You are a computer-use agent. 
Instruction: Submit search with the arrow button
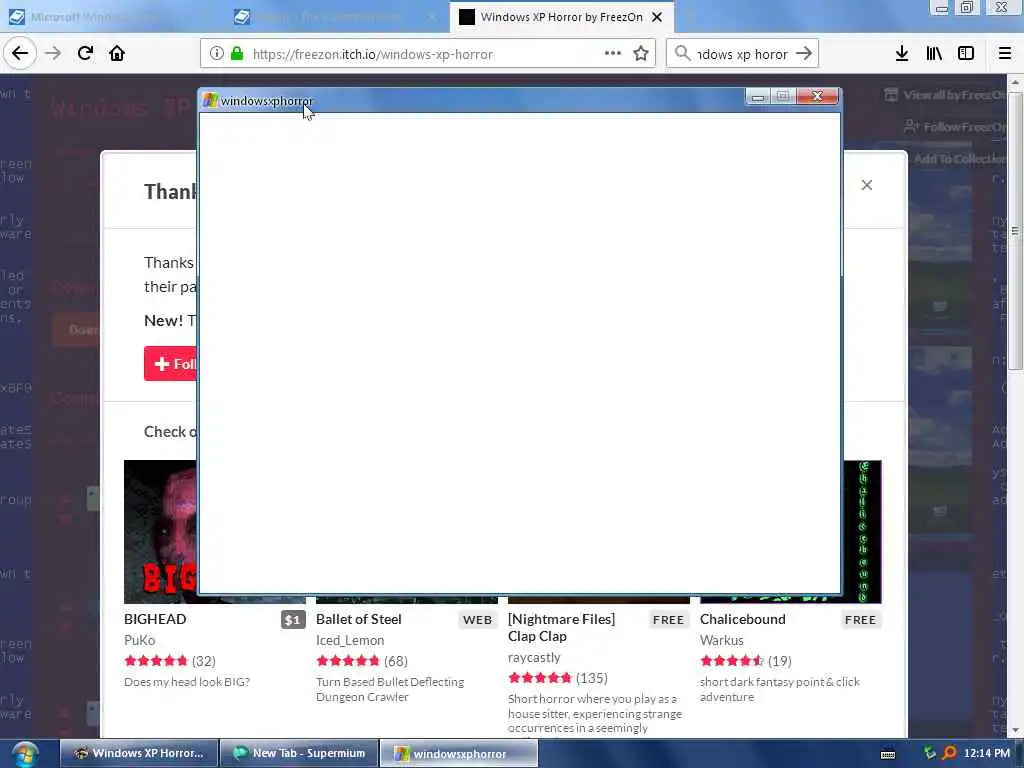pyautogui.click(x=804, y=53)
